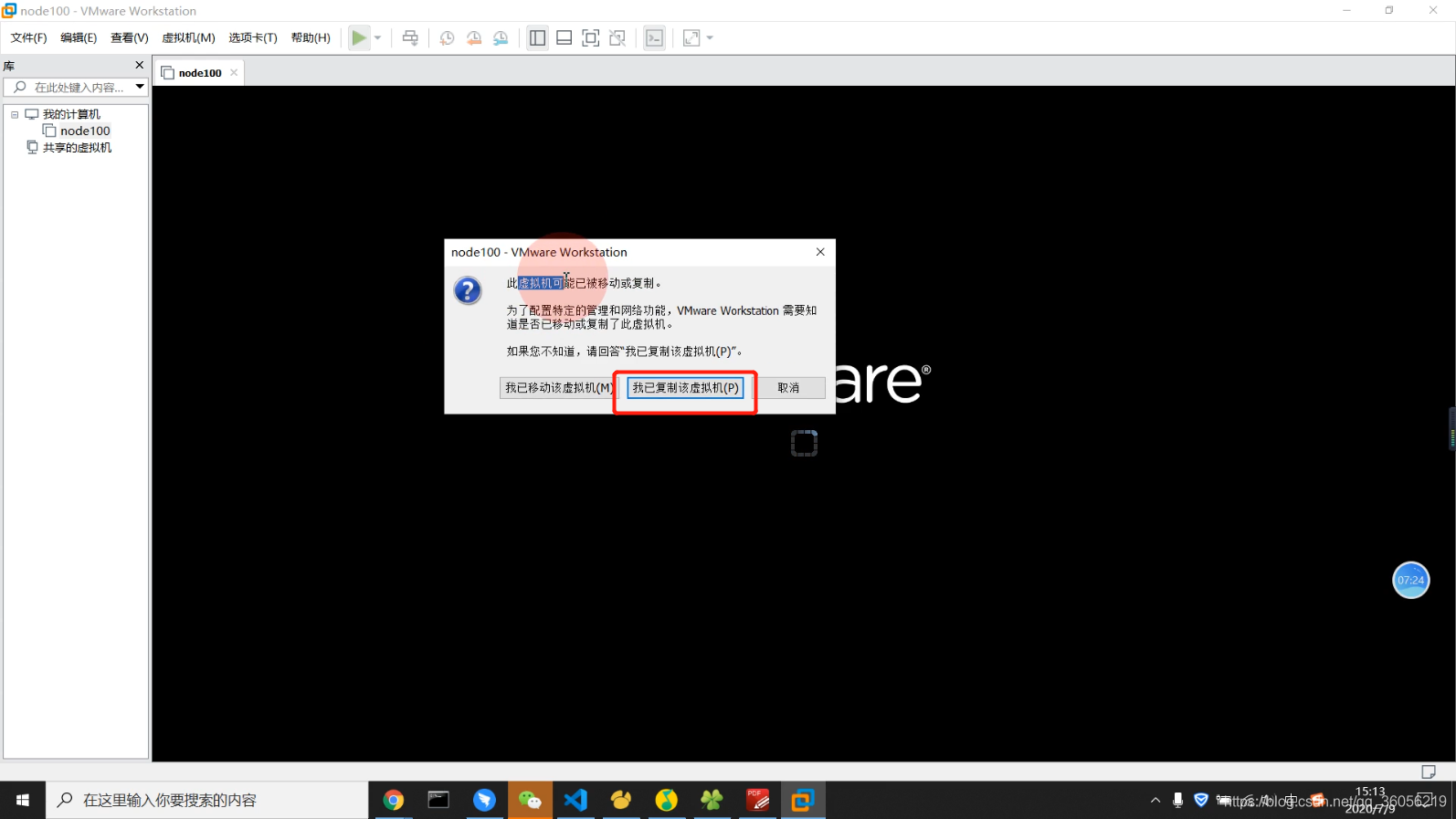Close the node100 tab

[234, 72]
